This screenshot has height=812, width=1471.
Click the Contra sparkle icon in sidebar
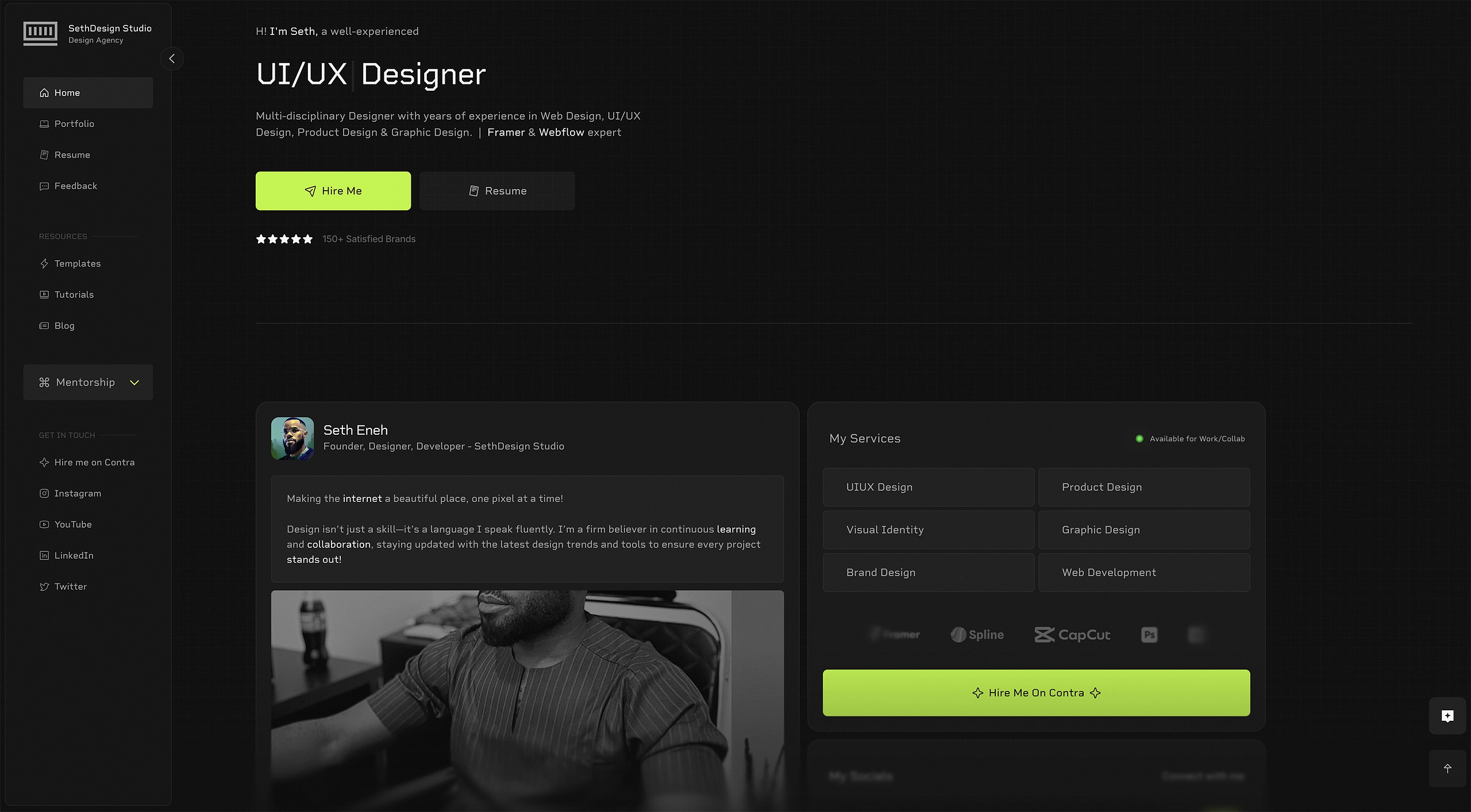coord(44,462)
